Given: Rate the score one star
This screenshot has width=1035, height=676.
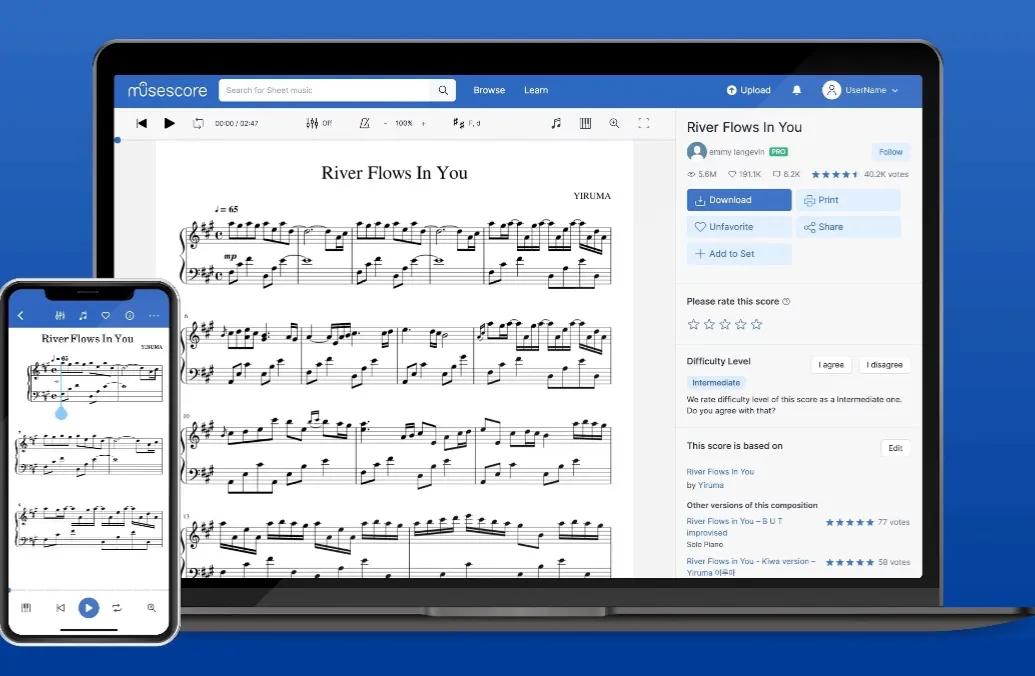Looking at the screenshot, I should 693,324.
